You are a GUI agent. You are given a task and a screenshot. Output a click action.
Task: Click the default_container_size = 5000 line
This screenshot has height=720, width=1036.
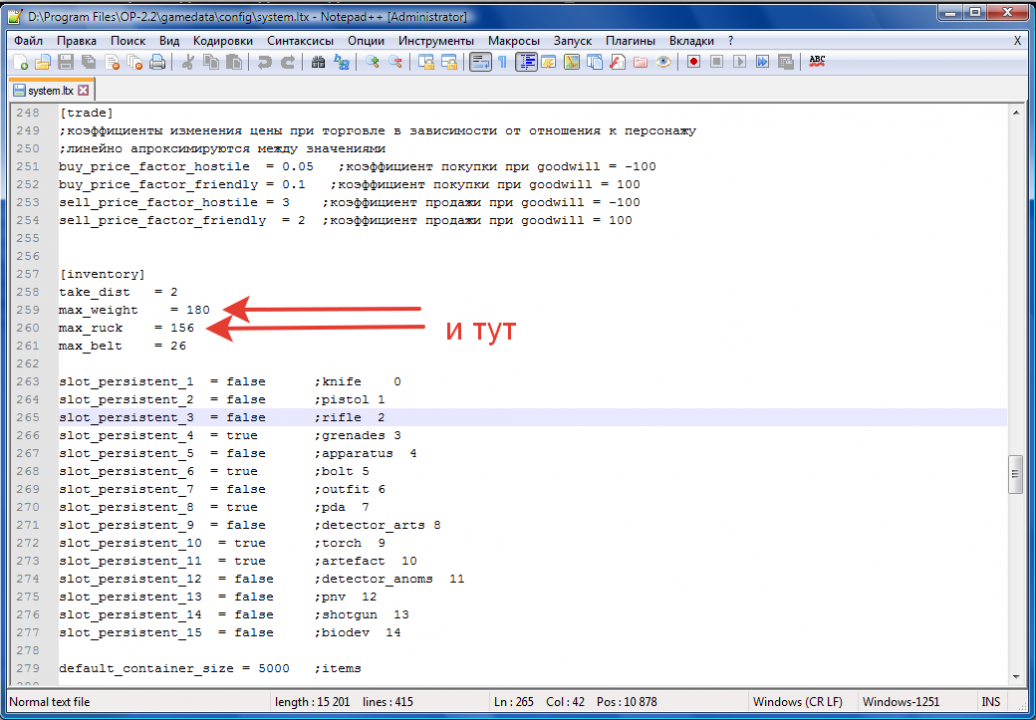pos(209,668)
